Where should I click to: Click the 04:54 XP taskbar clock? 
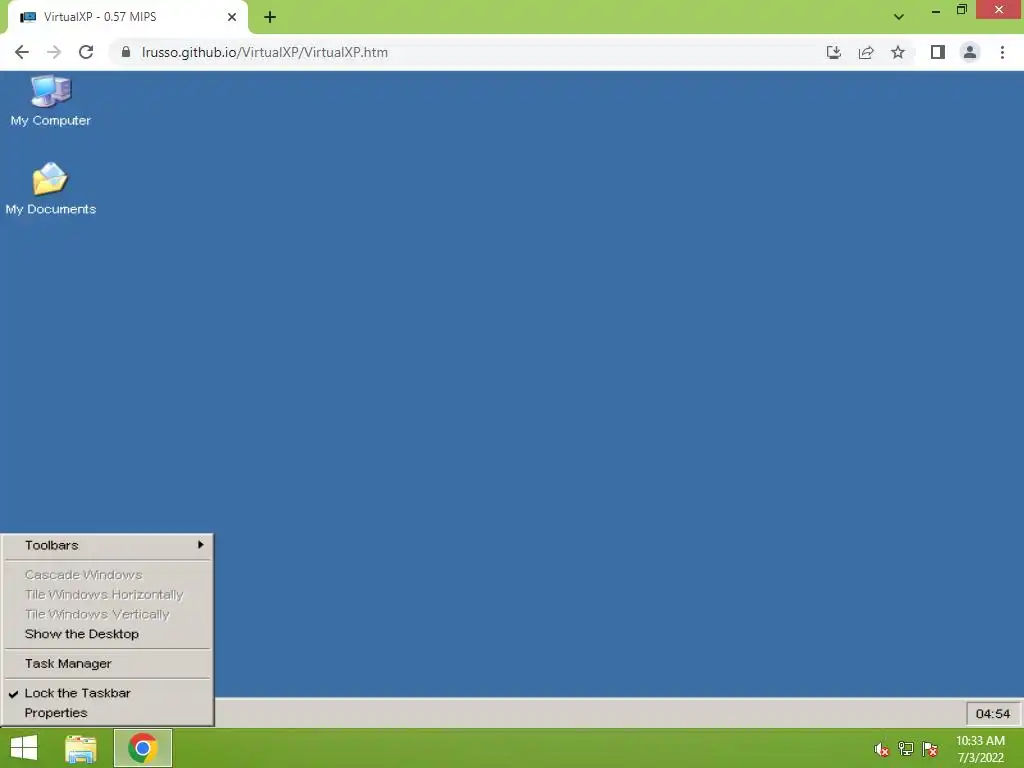[x=993, y=714]
